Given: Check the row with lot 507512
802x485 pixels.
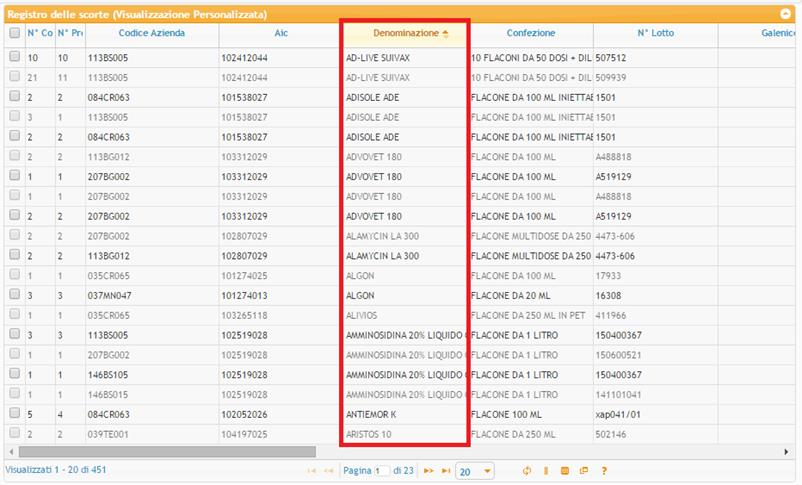Looking at the screenshot, I should 14,56.
